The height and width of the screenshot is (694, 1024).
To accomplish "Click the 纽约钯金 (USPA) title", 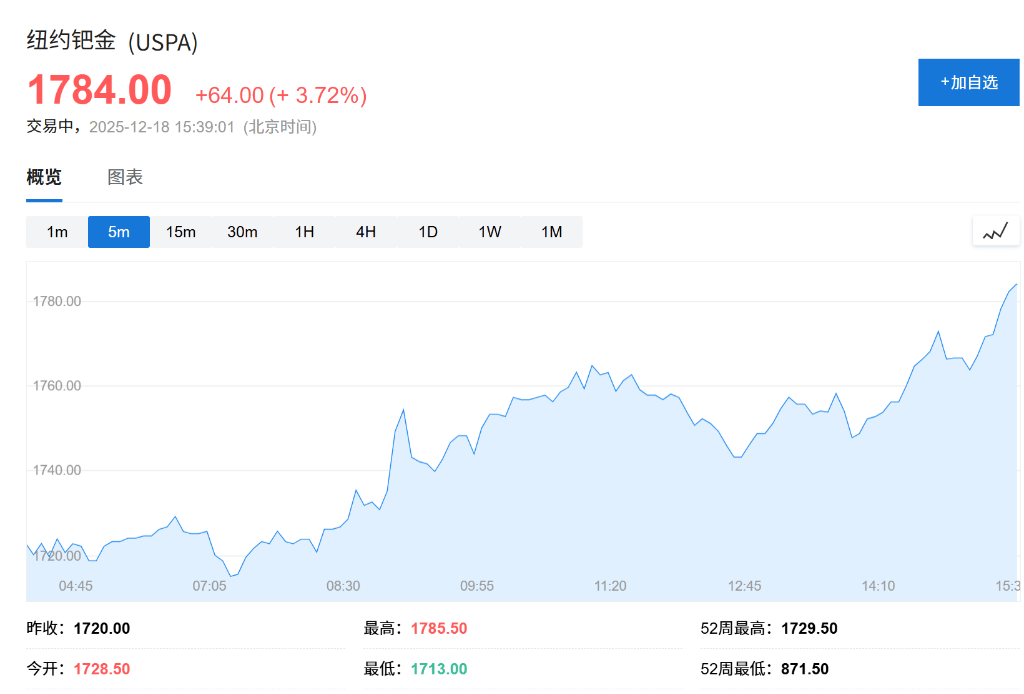I will coord(112,41).
